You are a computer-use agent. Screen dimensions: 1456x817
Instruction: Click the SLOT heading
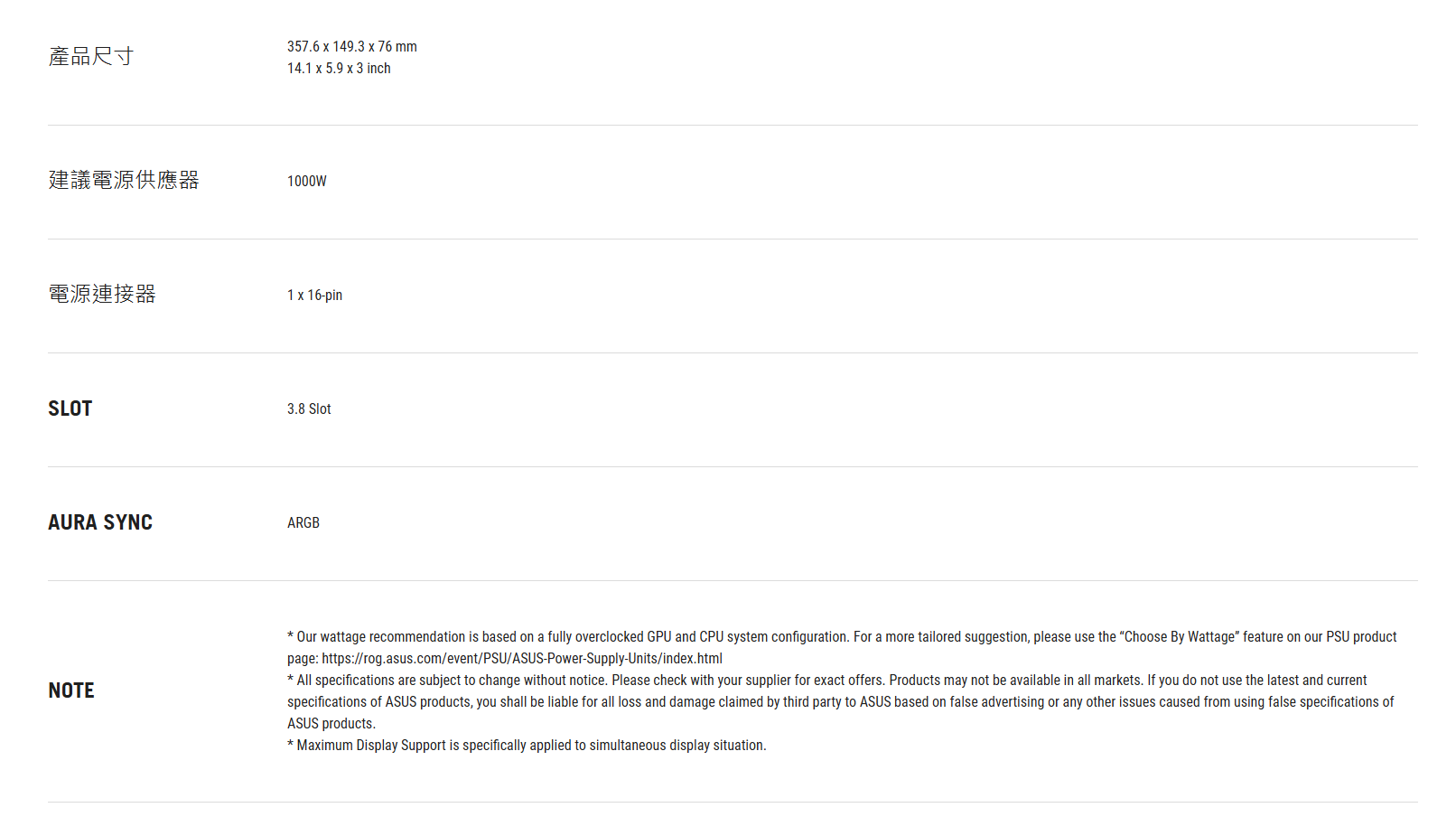click(70, 408)
